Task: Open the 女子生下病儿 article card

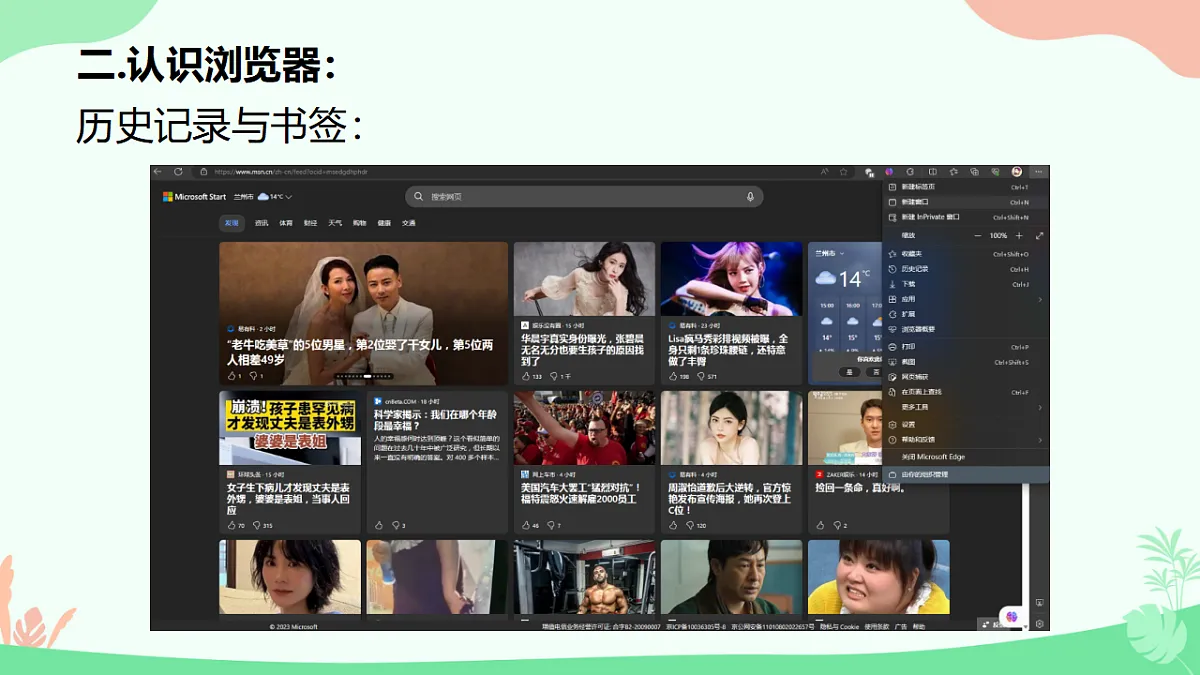Action: 290,462
